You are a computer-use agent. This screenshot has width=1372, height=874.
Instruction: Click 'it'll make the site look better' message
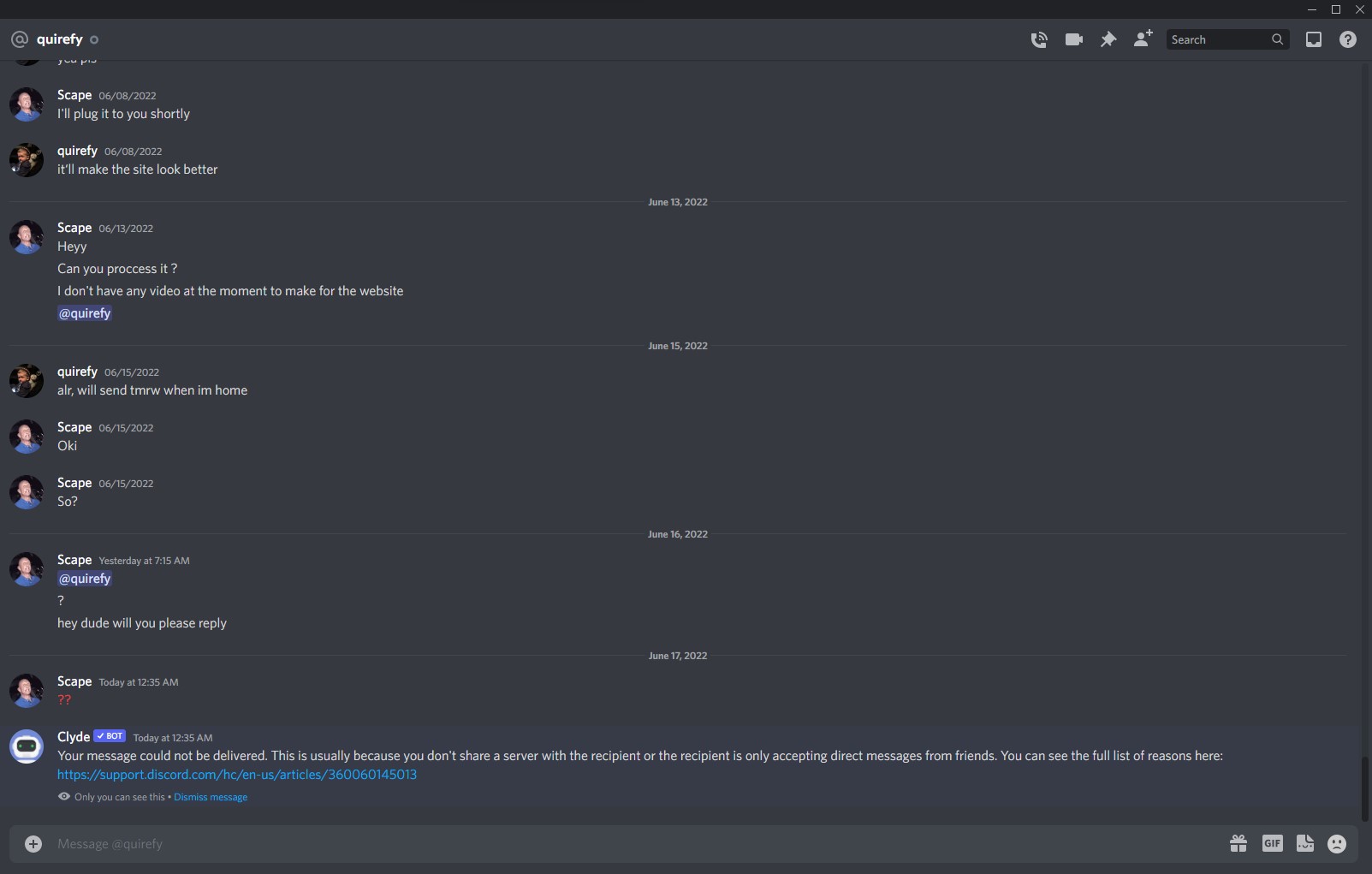138,169
